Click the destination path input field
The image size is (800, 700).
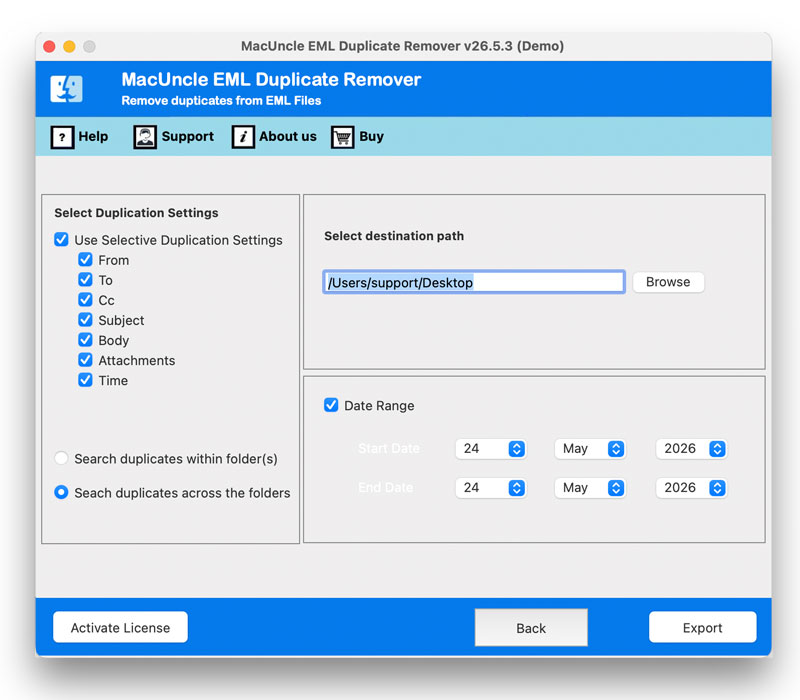[x=474, y=282]
